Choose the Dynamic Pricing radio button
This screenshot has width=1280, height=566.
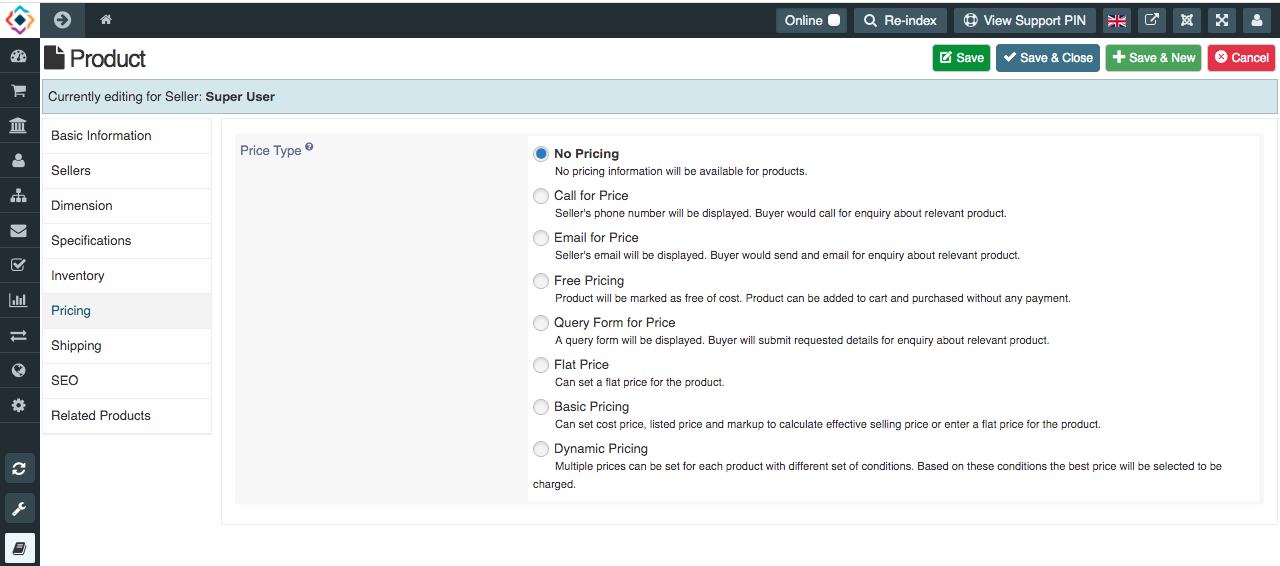click(x=541, y=449)
